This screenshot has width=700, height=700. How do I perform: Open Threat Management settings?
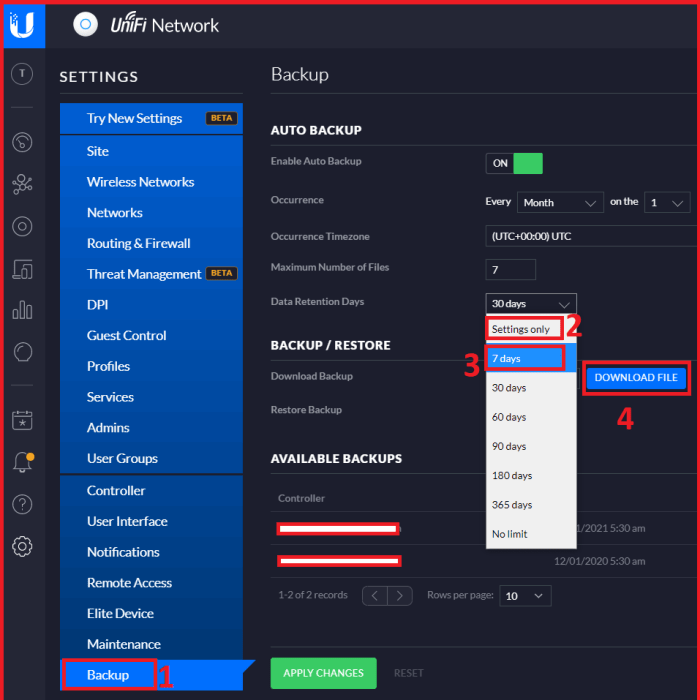[x=151, y=274]
